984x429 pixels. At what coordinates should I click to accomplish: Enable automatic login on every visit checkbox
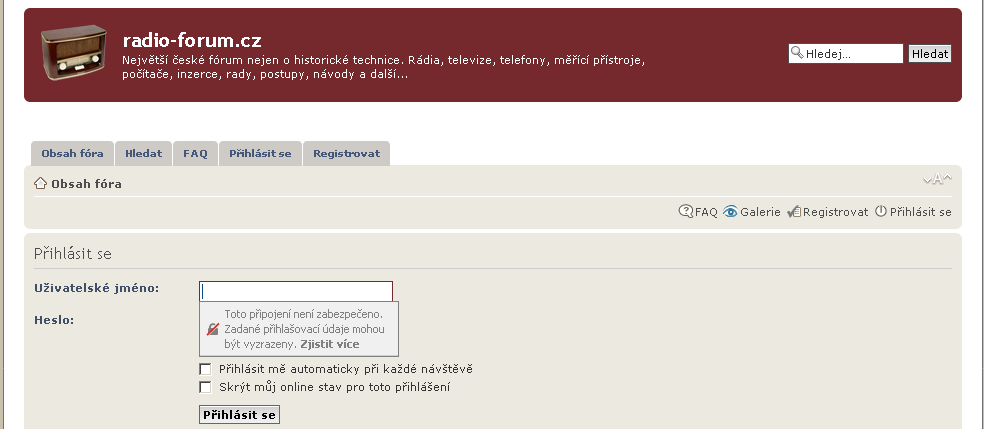pyautogui.click(x=206, y=369)
